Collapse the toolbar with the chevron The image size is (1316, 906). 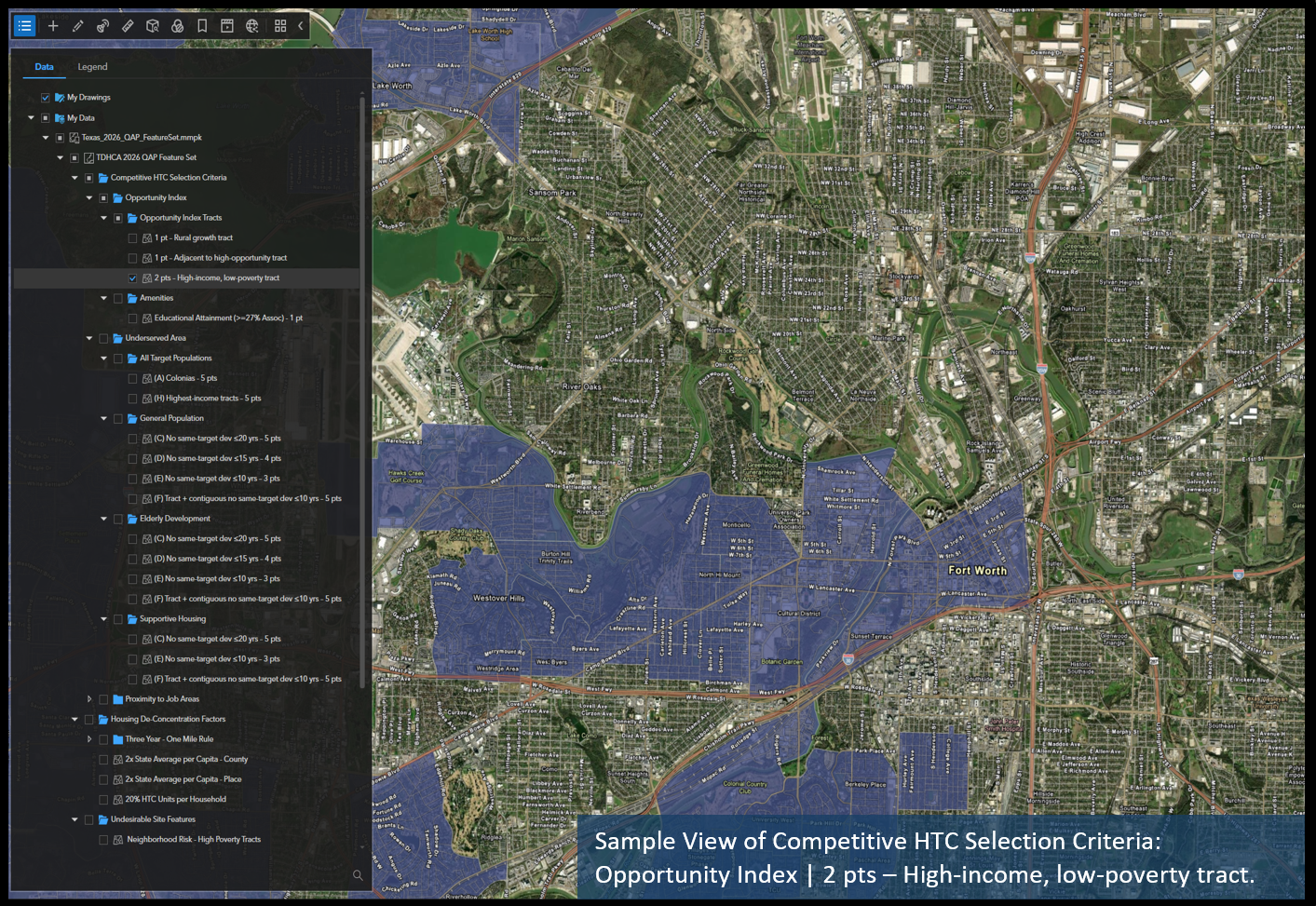[300, 25]
